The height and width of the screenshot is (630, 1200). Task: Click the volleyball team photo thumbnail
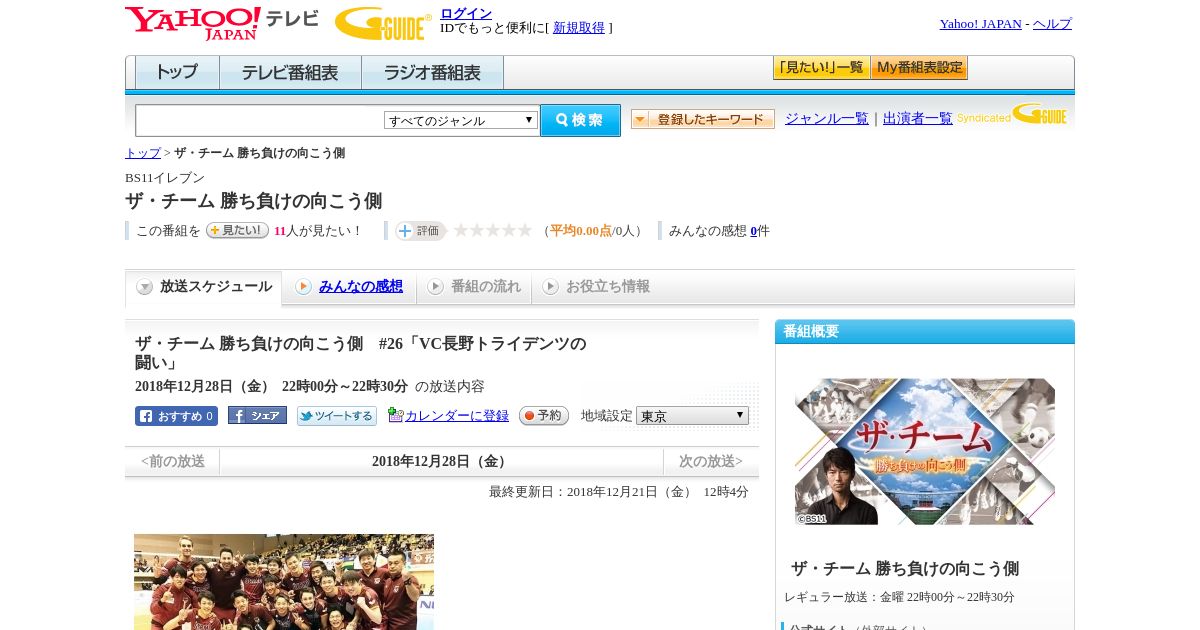coord(284,582)
